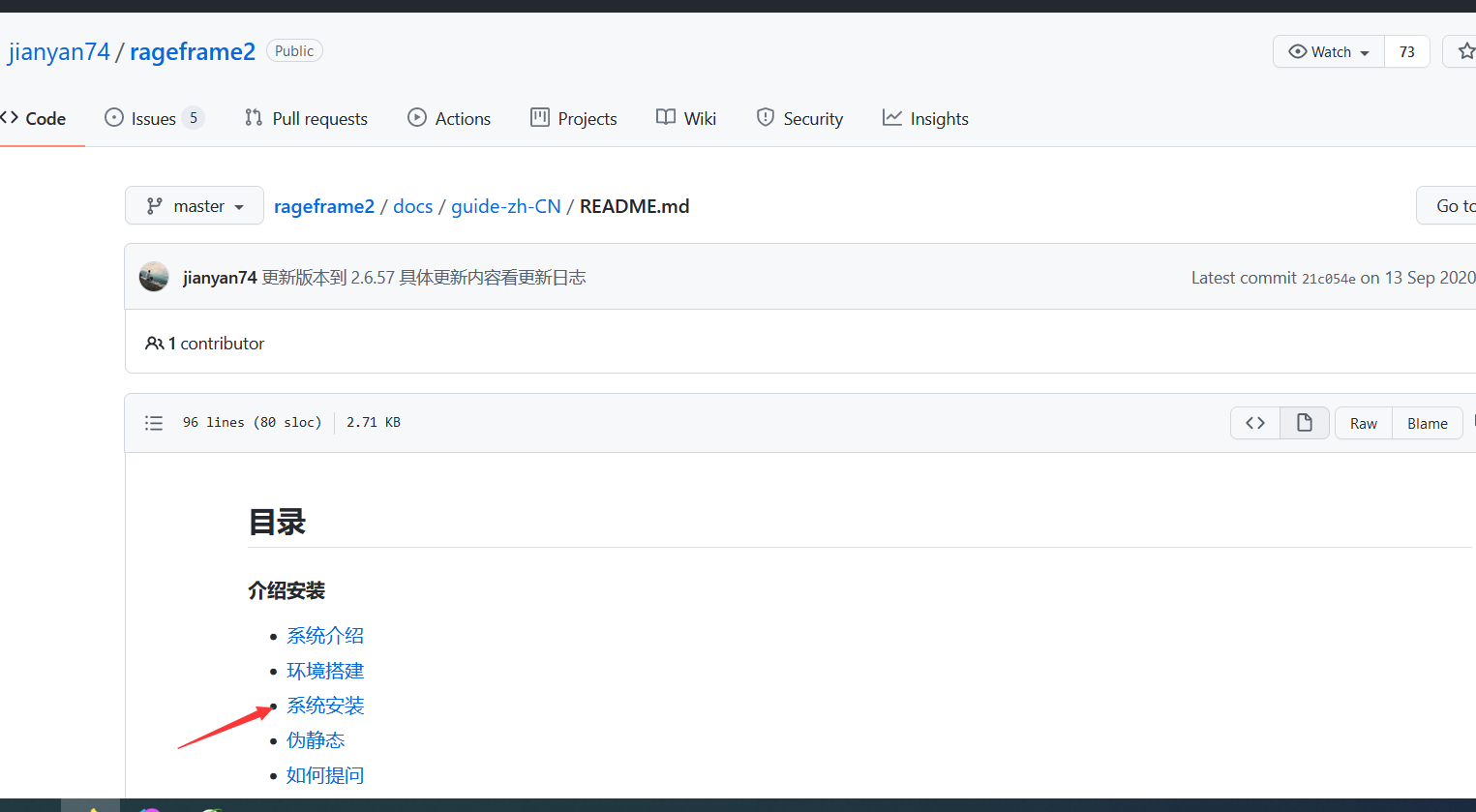Image resolution: width=1476 pixels, height=812 pixels.
Task: Click the git branch icon in master button
Action: pos(154,206)
